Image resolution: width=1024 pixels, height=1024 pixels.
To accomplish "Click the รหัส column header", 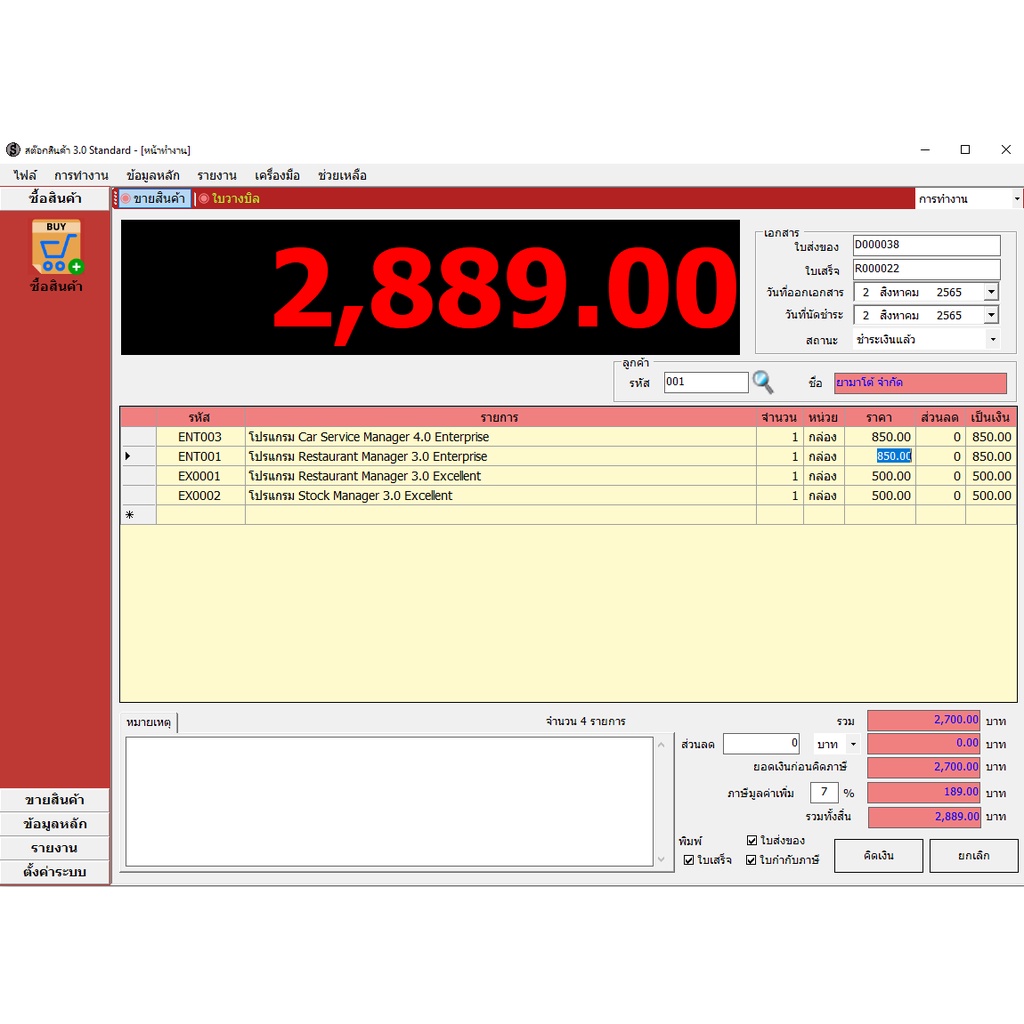I will 200,417.
